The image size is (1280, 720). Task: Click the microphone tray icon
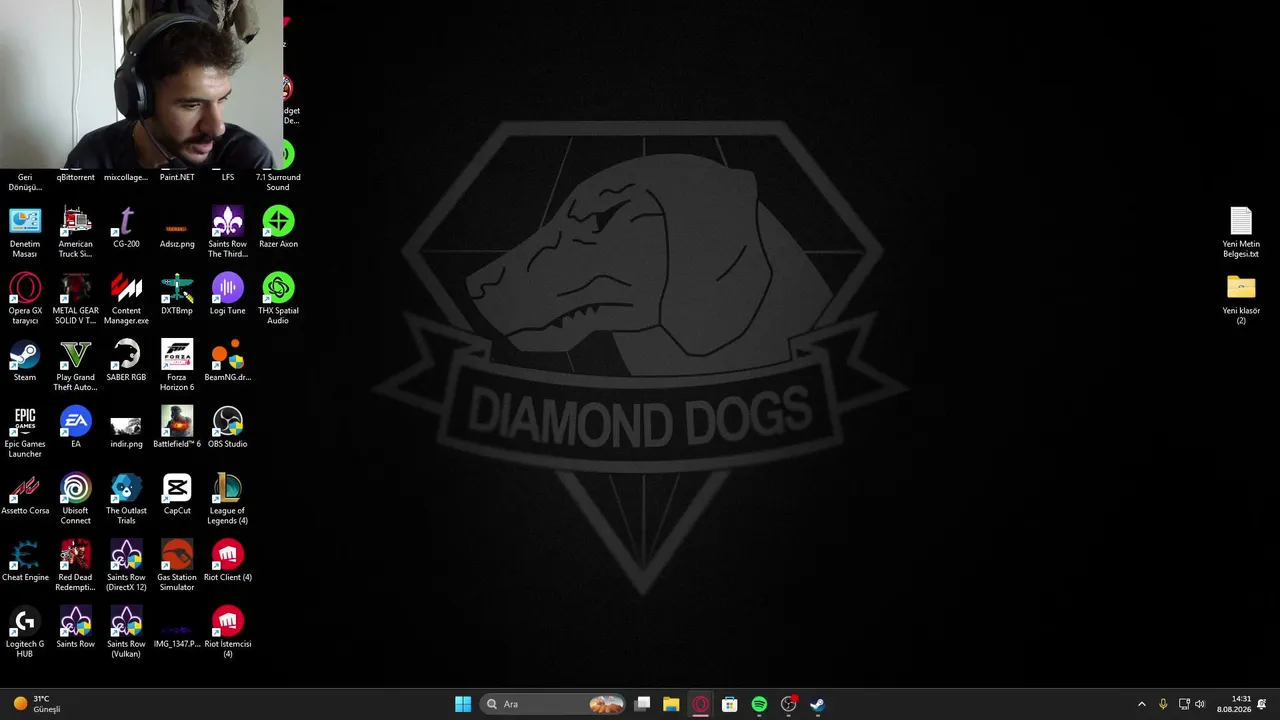[x=1163, y=704]
